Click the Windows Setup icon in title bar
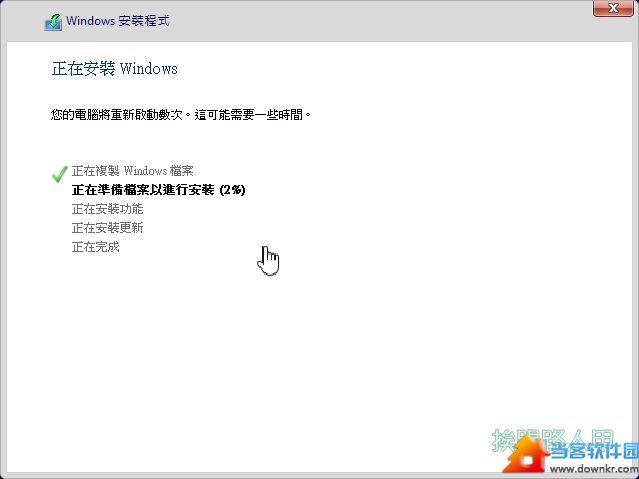 (54, 20)
